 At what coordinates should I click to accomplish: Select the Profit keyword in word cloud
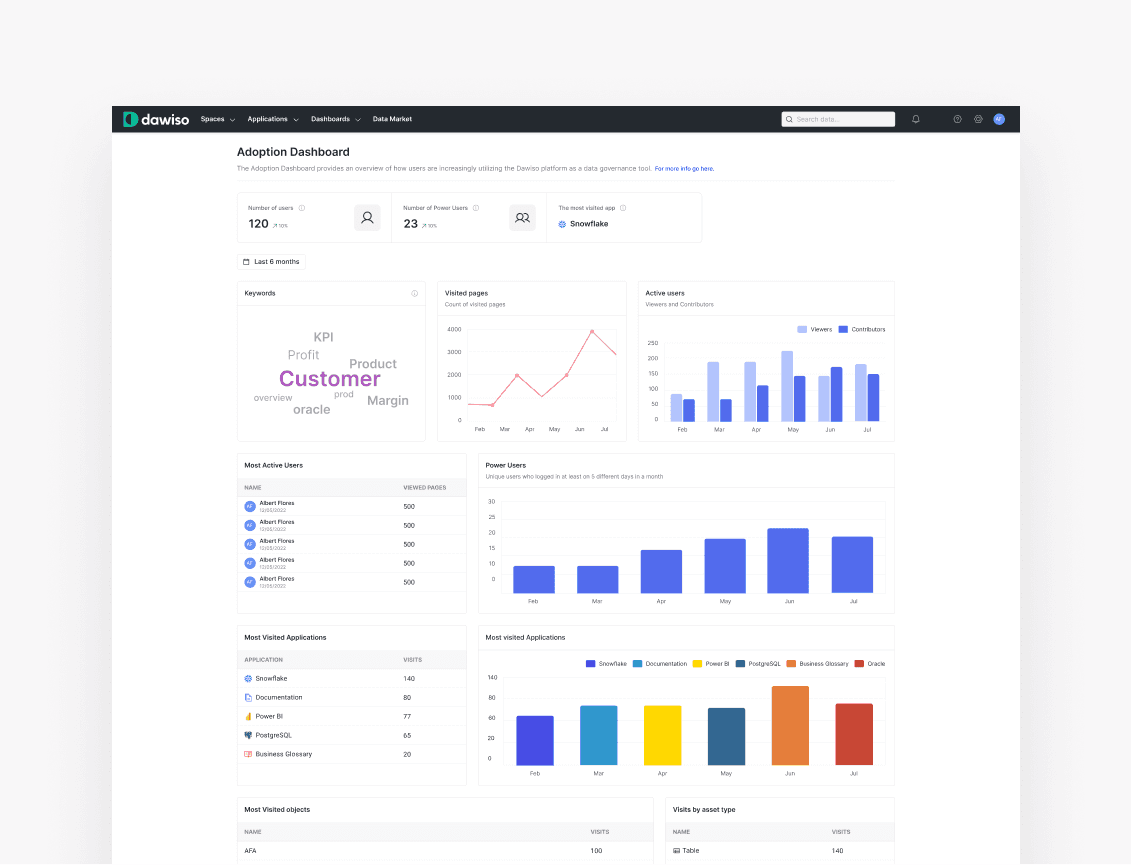[303, 355]
